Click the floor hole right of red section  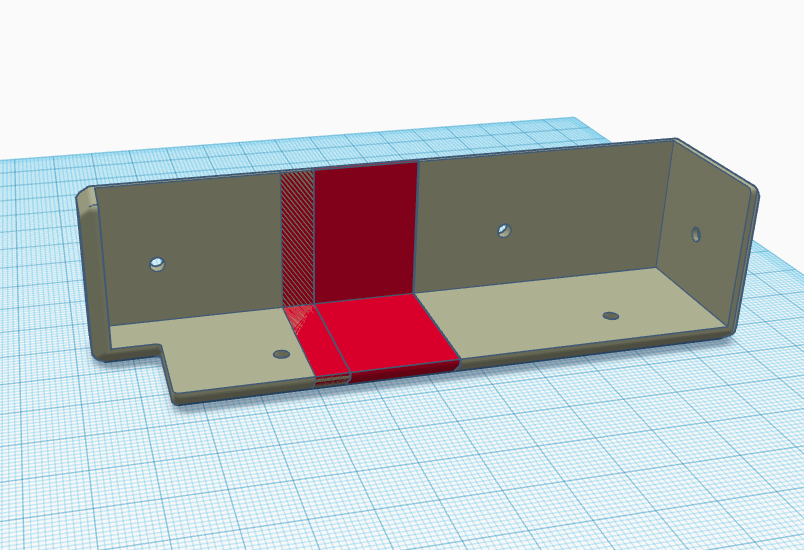tap(610, 316)
